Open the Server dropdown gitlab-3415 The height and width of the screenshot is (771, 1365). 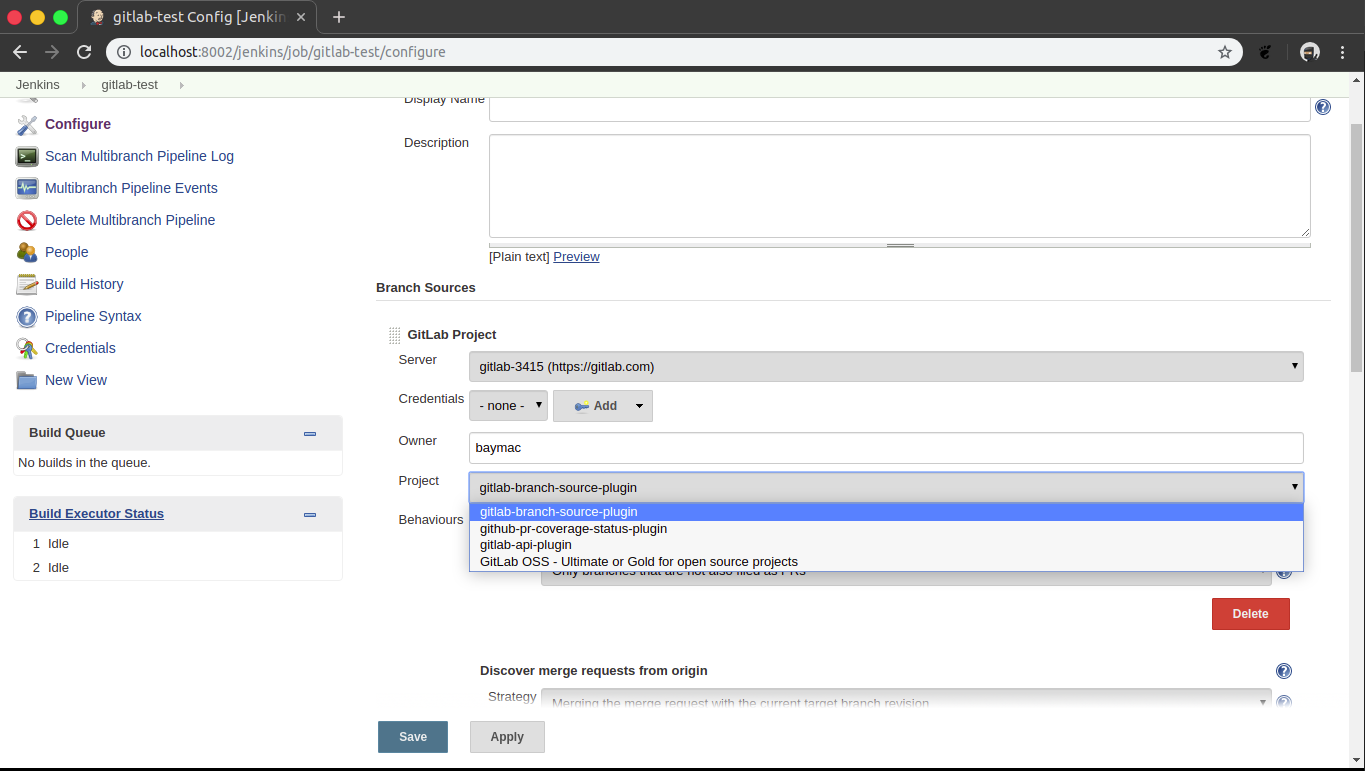(x=886, y=366)
